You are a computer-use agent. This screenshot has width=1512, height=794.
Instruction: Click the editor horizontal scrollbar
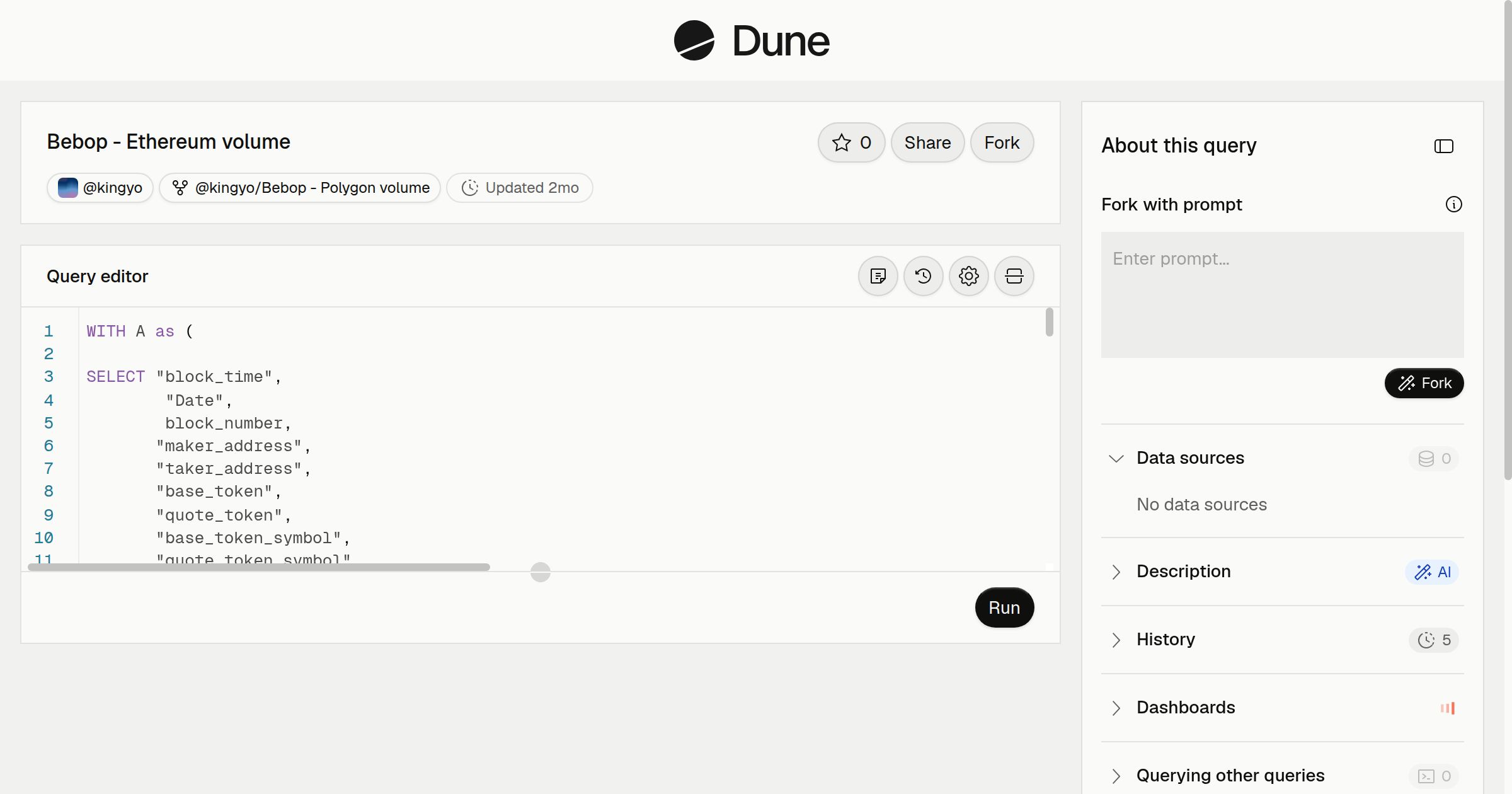[x=259, y=567]
